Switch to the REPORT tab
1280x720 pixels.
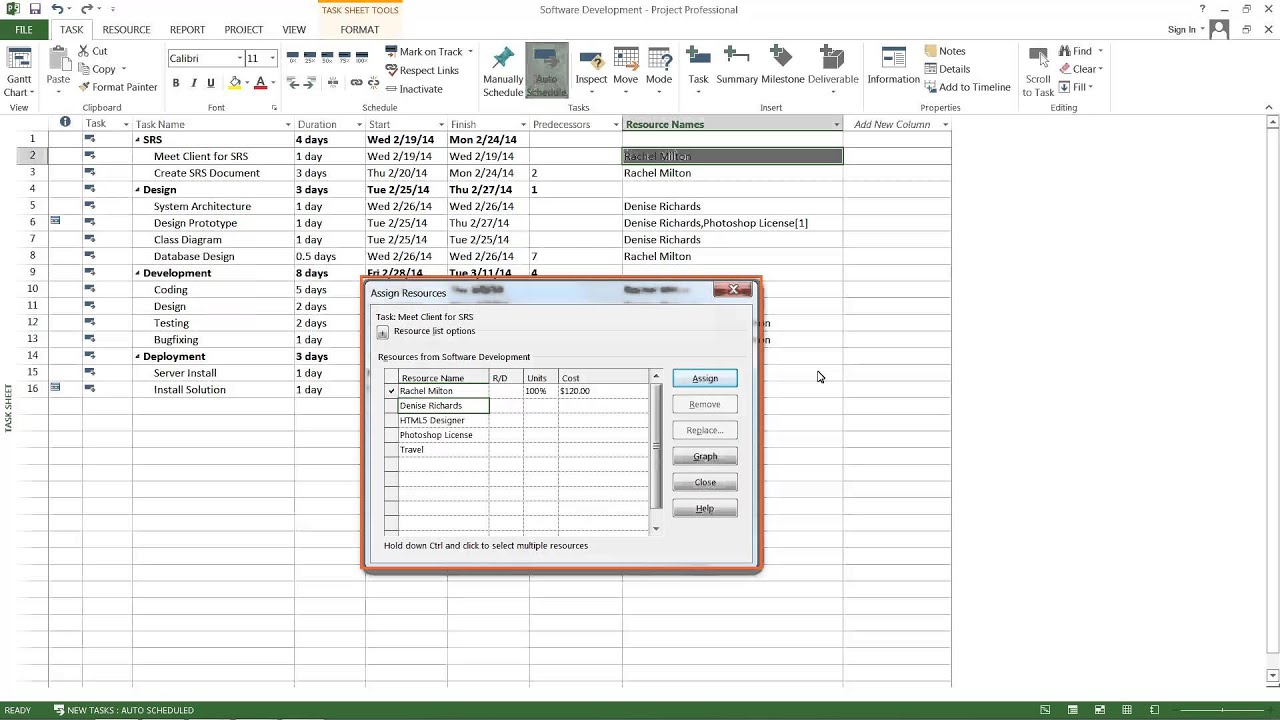pyautogui.click(x=187, y=30)
